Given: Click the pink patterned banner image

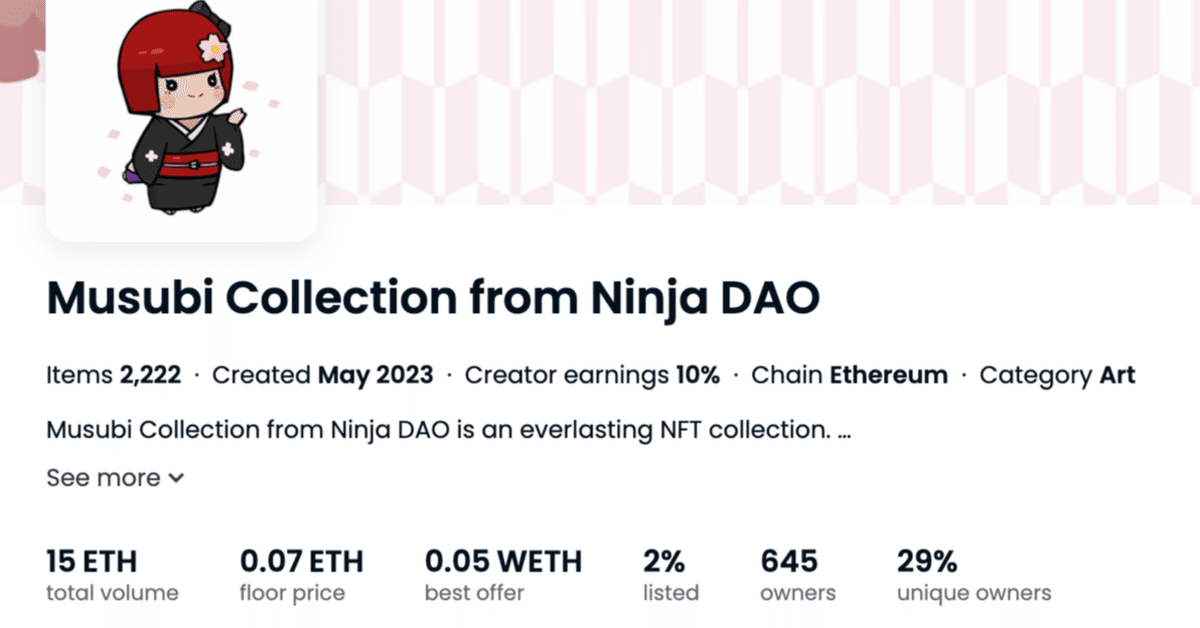Looking at the screenshot, I should pyautogui.click(x=758, y=100).
